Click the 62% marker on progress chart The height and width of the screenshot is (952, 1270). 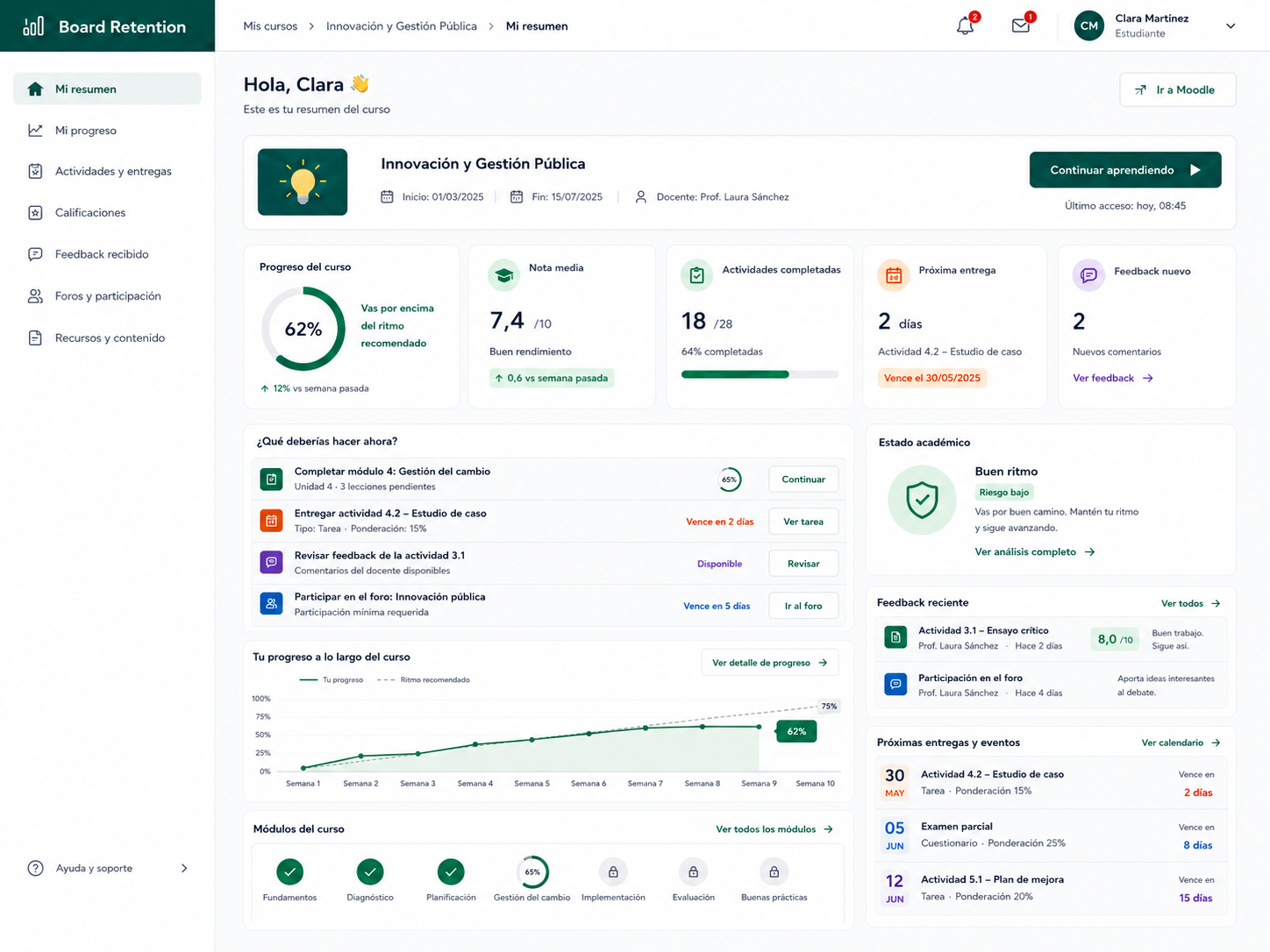(x=796, y=731)
